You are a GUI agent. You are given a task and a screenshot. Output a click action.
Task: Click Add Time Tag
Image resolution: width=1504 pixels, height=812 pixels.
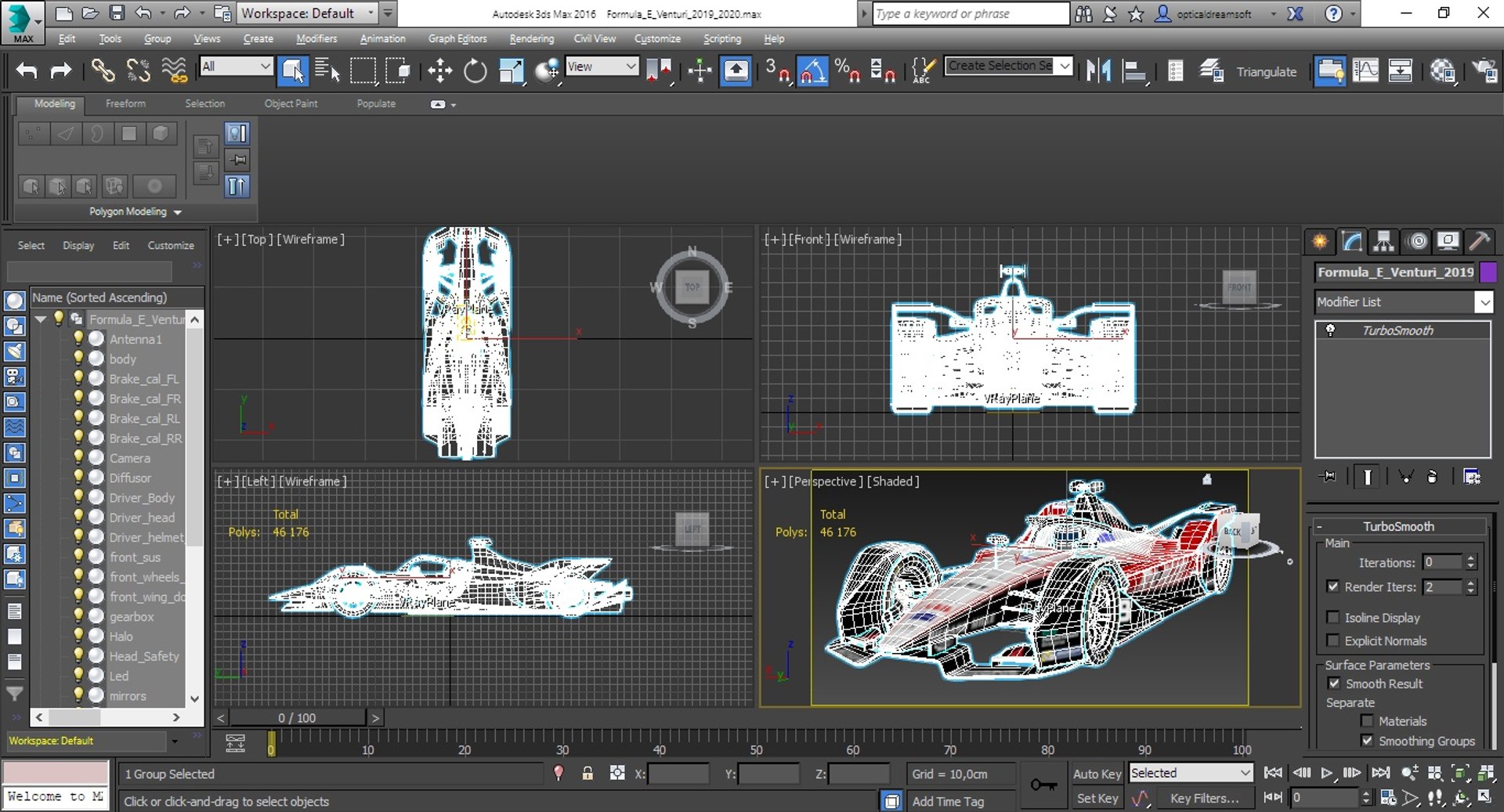click(x=948, y=801)
